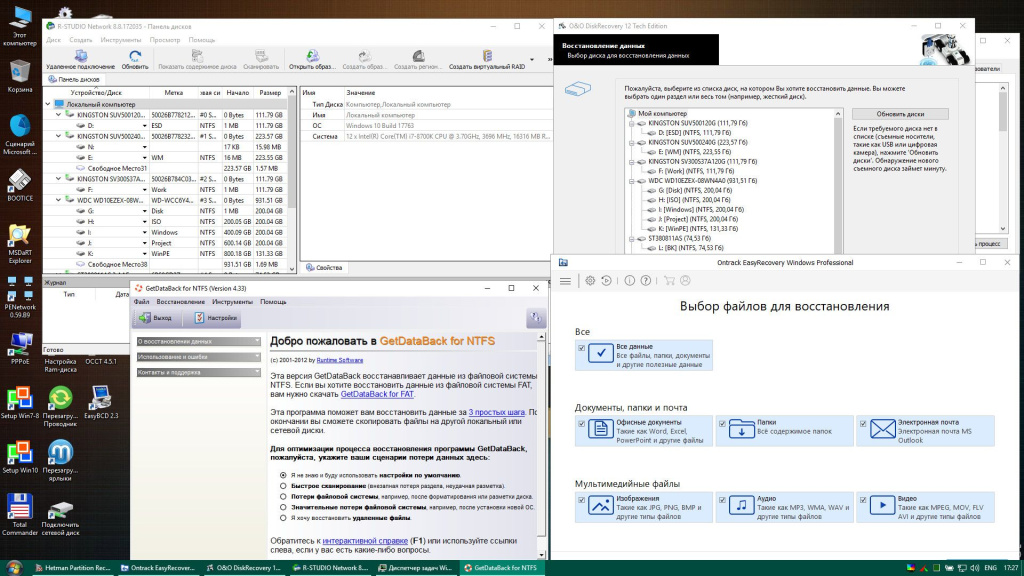
Task: Switch to Свойства tab in R-Studio
Action: click(324, 268)
